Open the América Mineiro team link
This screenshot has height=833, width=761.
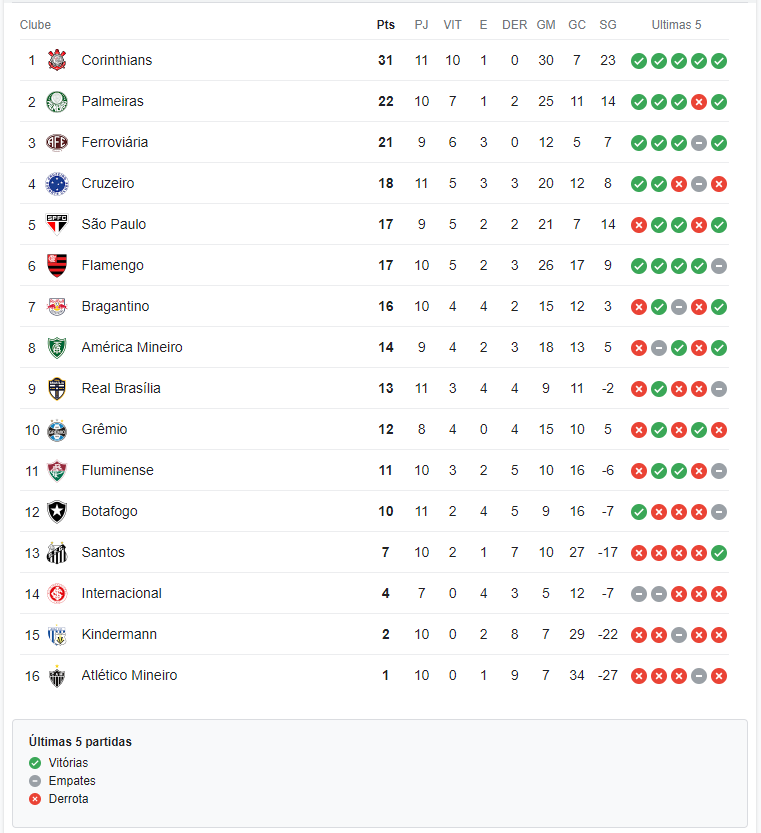click(132, 347)
